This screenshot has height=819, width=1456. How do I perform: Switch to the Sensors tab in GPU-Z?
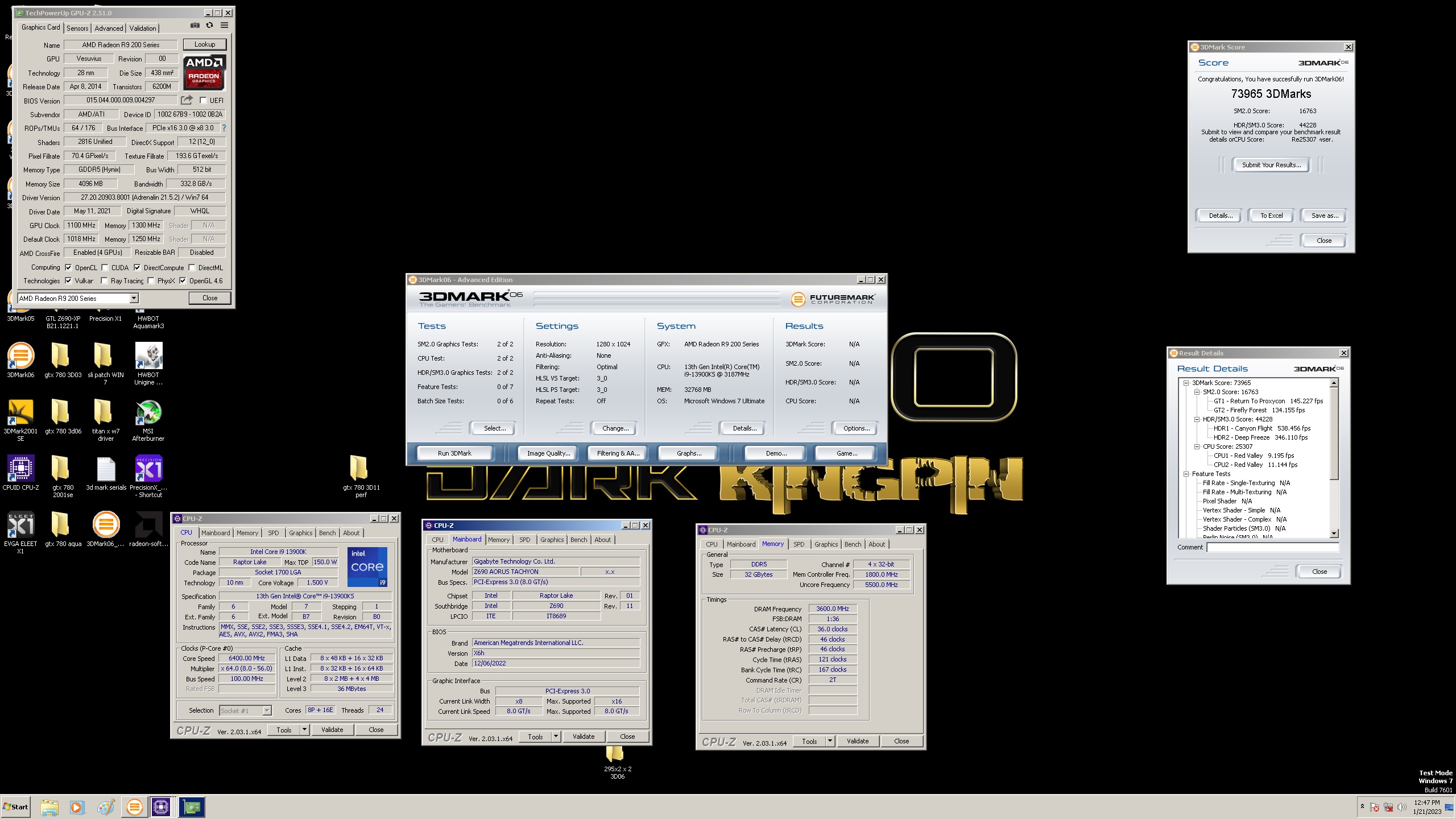[x=77, y=28]
